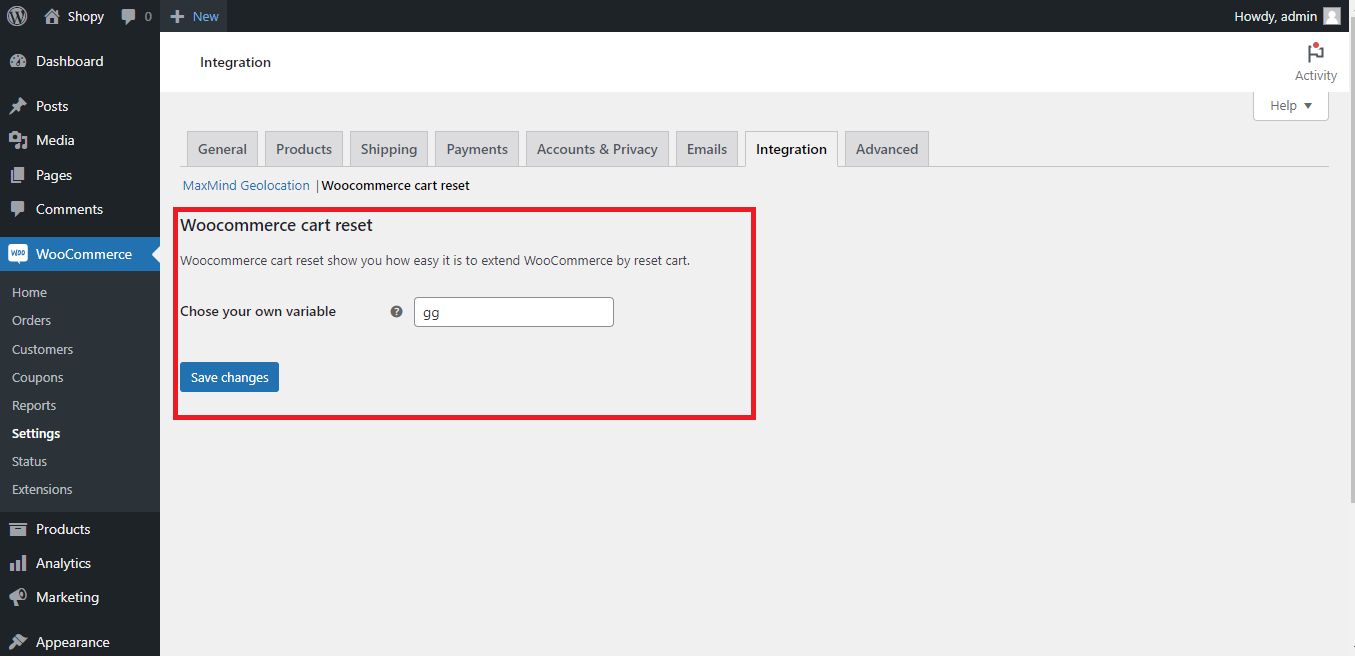Click the cart reset description sentence
Image resolution: width=1355 pixels, height=656 pixels.
(x=435, y=261)
